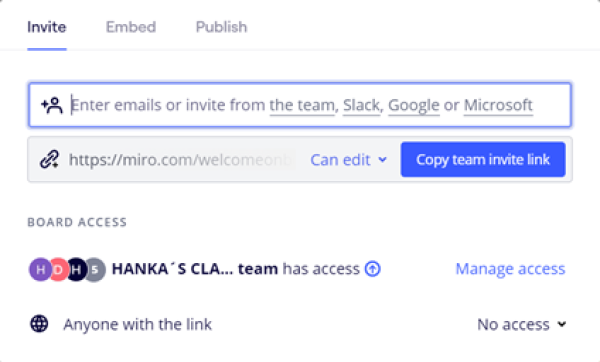Viewport: 600px width, 362px height.
Task: Click the Microsoft invite link
Action: click(498, 105)
